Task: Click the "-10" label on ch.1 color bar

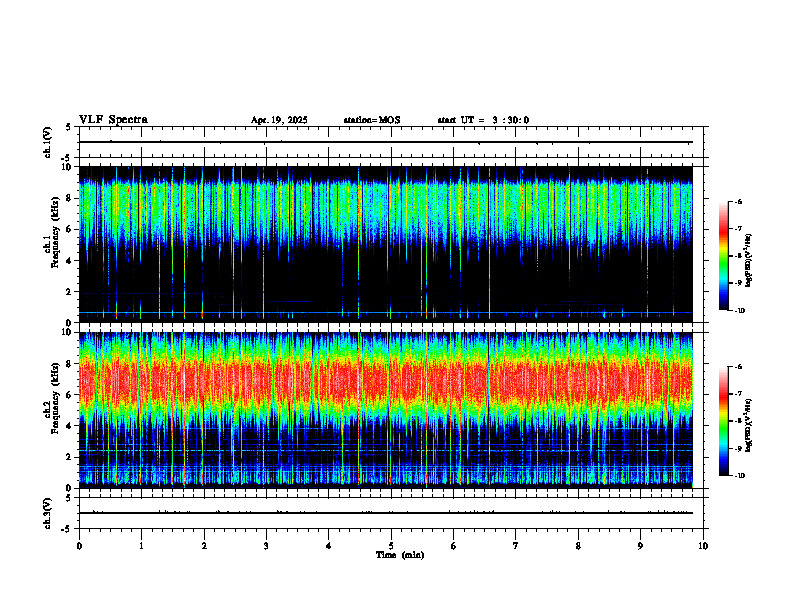Action: point(739,311)
